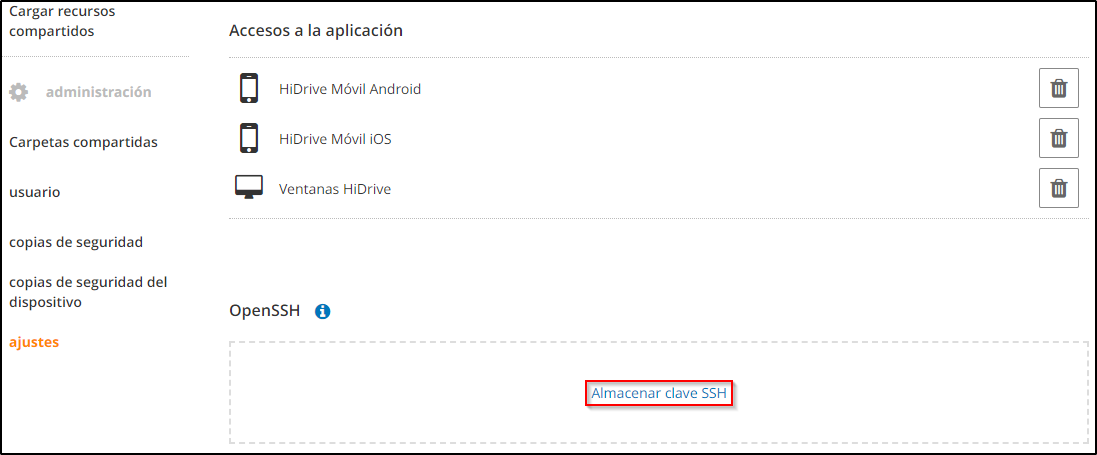This screenshot has width=1097, height=455.
Task: Open copias de seguridad del dispositivo
Action: (88, 292)
